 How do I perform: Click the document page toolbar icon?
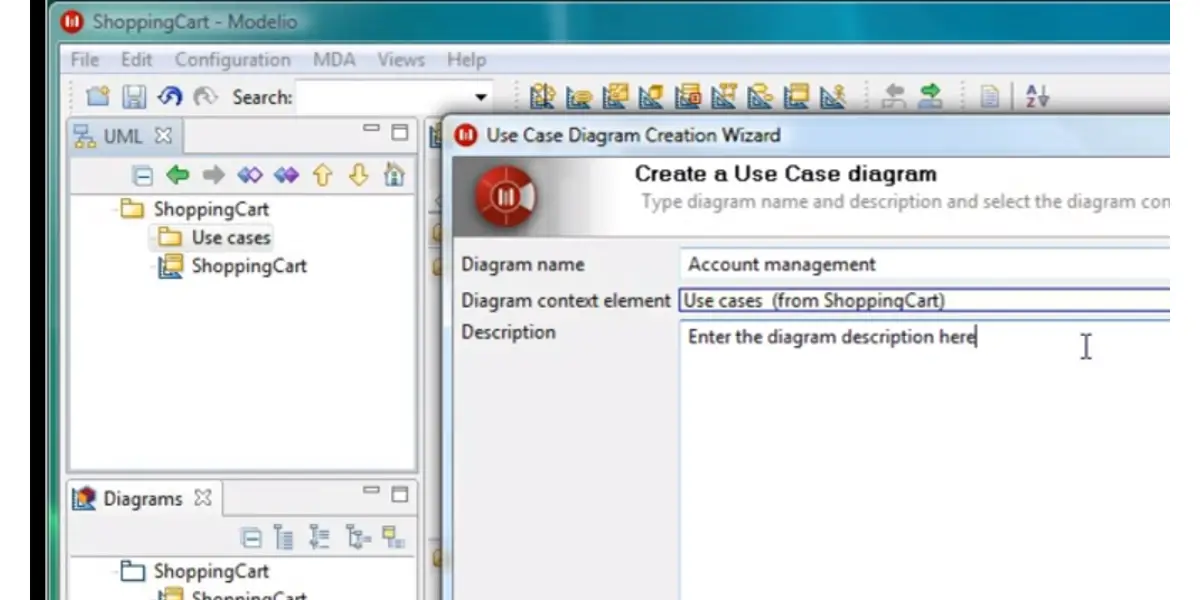[x=989, y=97]
